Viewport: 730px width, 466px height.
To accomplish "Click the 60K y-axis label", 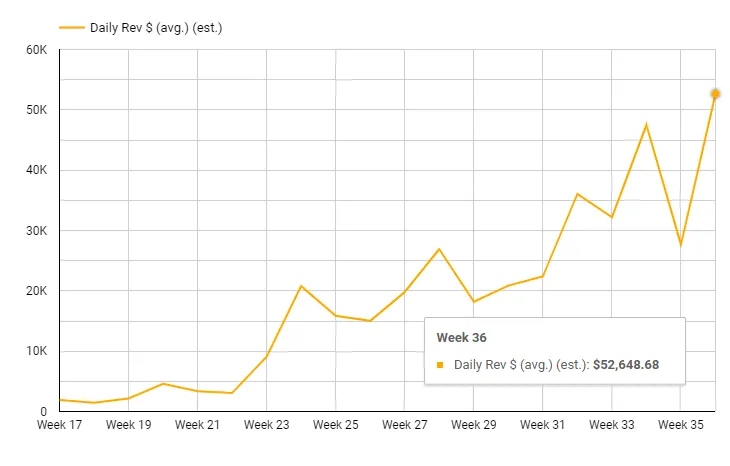I will (x=37, y=50).
